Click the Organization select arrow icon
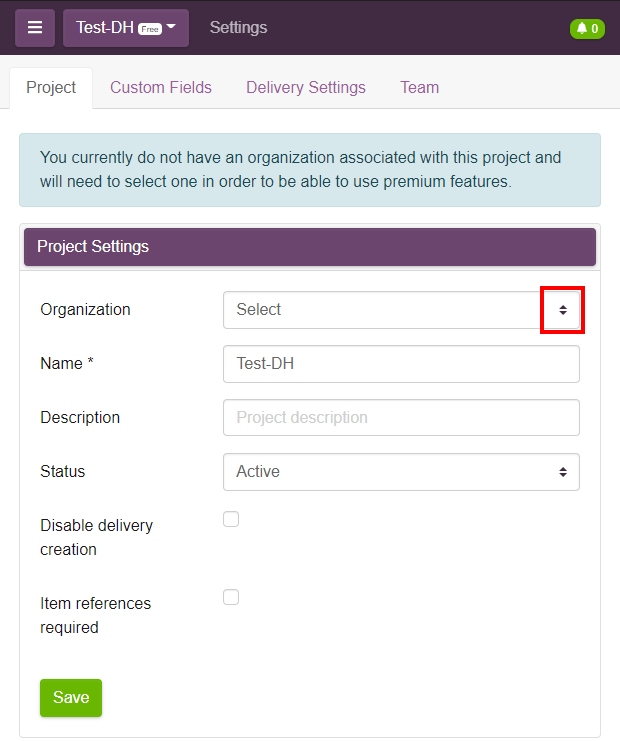Image resolution: width=620 pixels, height=741 pixels. (x=562, y=310)
